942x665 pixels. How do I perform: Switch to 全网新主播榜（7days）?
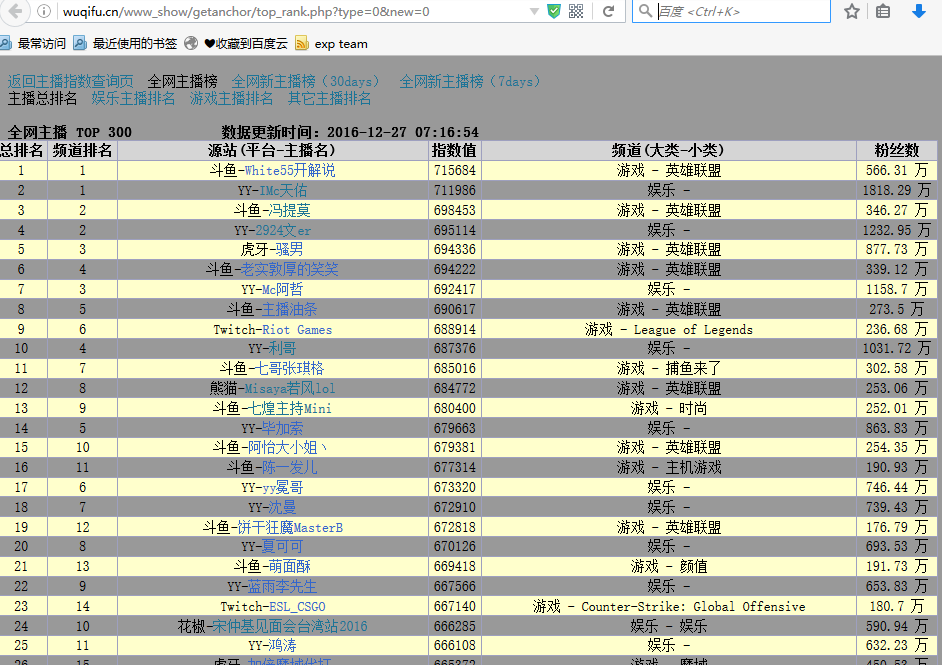pos(469,81)
